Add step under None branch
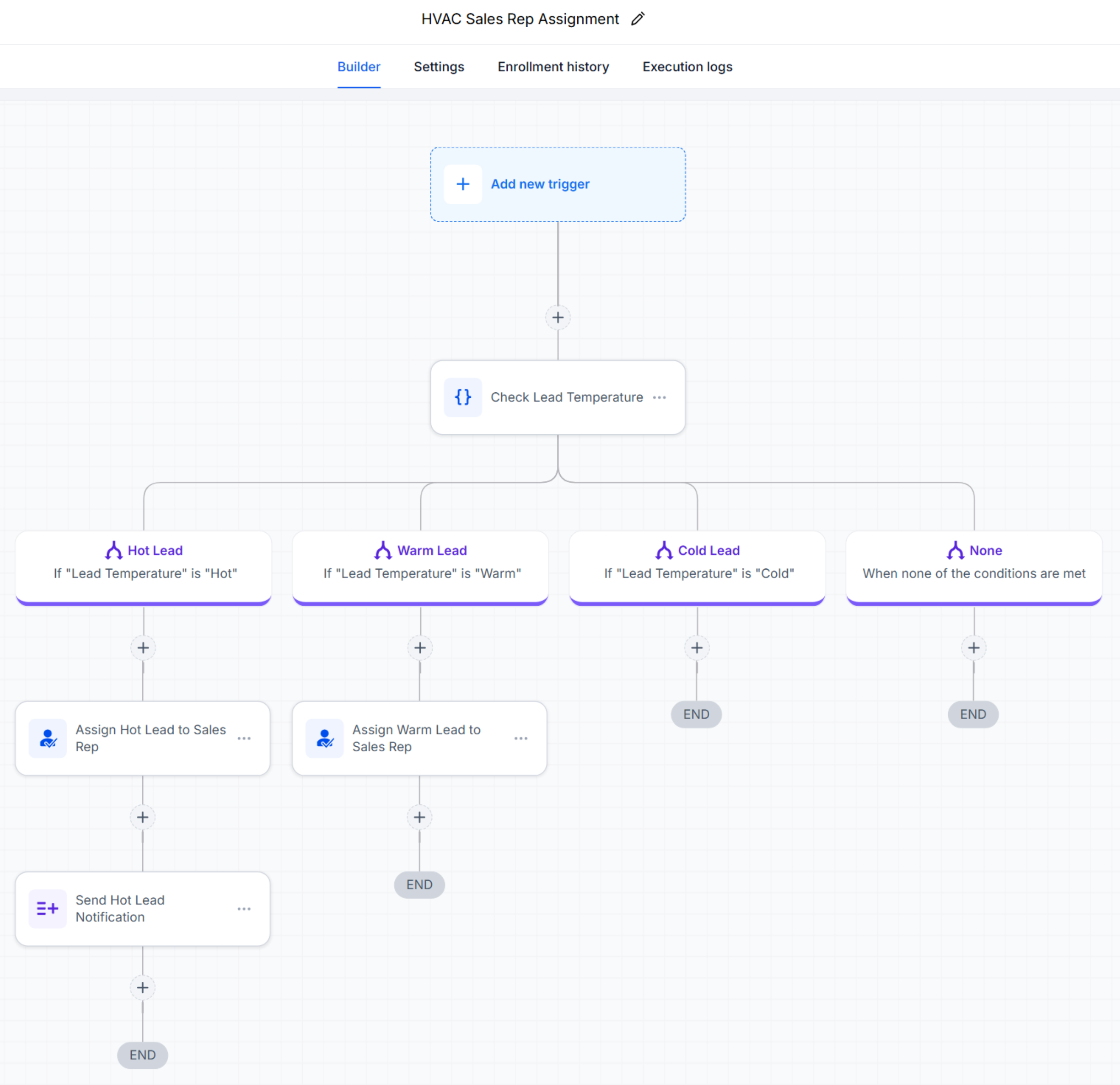This screenshot has height=1085, width=1120. pyautogui.click(x=973, y=648)
